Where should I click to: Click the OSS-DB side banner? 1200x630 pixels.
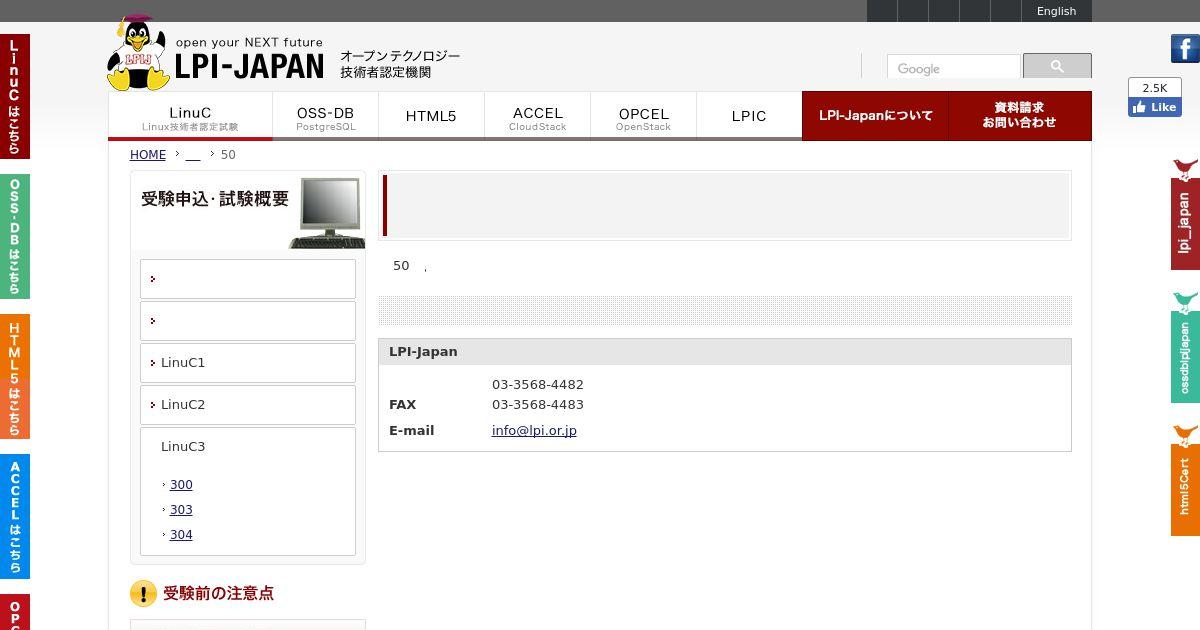tap(15, 236)
